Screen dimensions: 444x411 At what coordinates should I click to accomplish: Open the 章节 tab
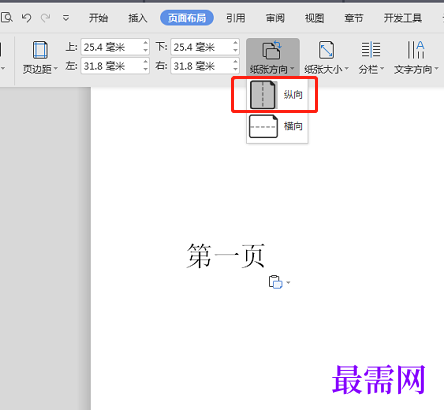pyautogui.click(x=354, y=18)
